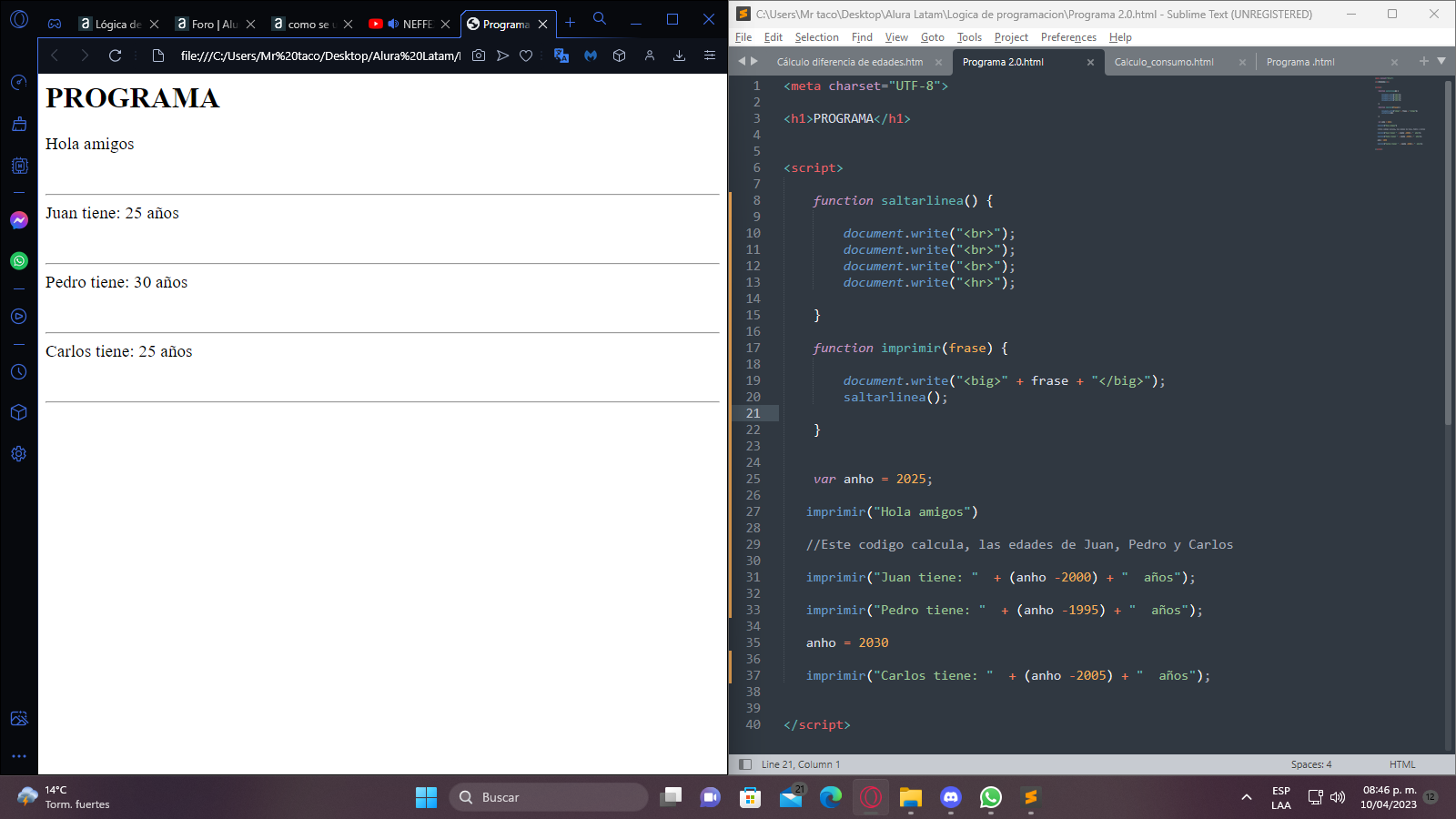Click "Pedro tiene: 30 años" text
Screen dimensions: 1456x819
pos(116,282)
